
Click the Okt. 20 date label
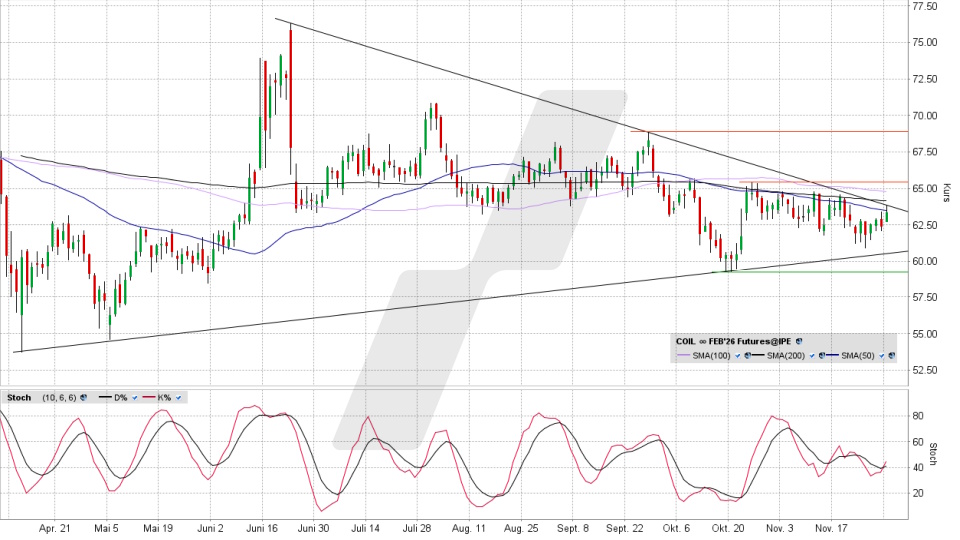[728, 528]
